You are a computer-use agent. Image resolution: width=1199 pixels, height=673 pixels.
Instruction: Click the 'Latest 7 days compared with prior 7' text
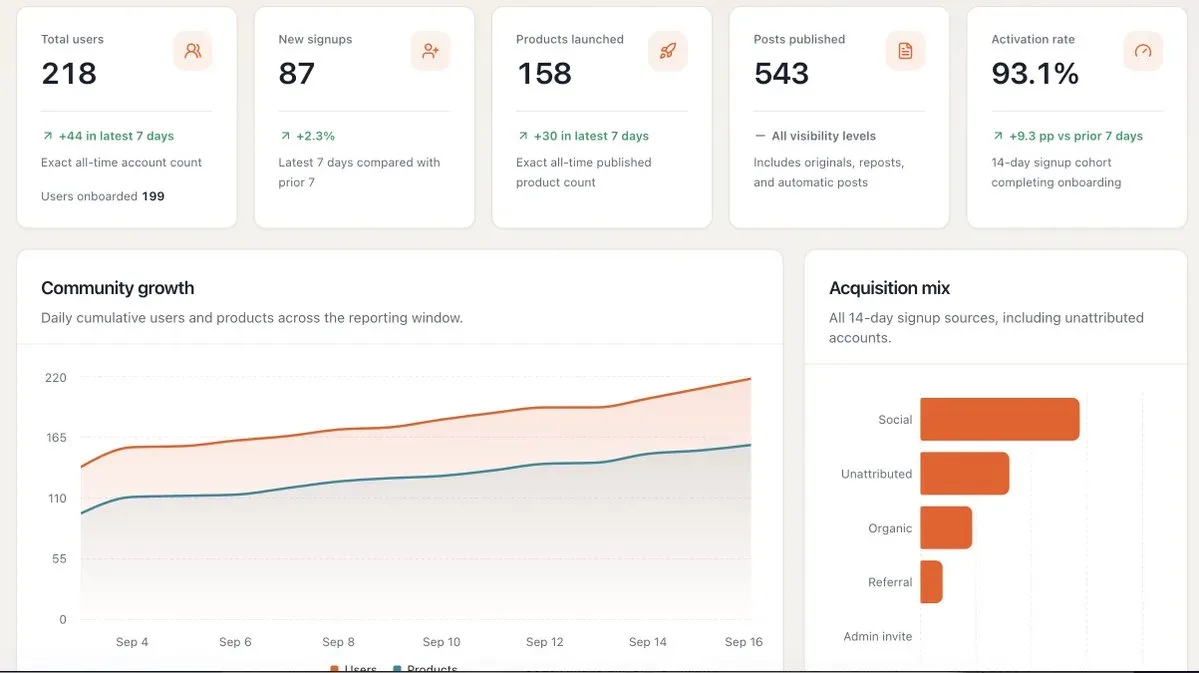[x=359, y=172]
